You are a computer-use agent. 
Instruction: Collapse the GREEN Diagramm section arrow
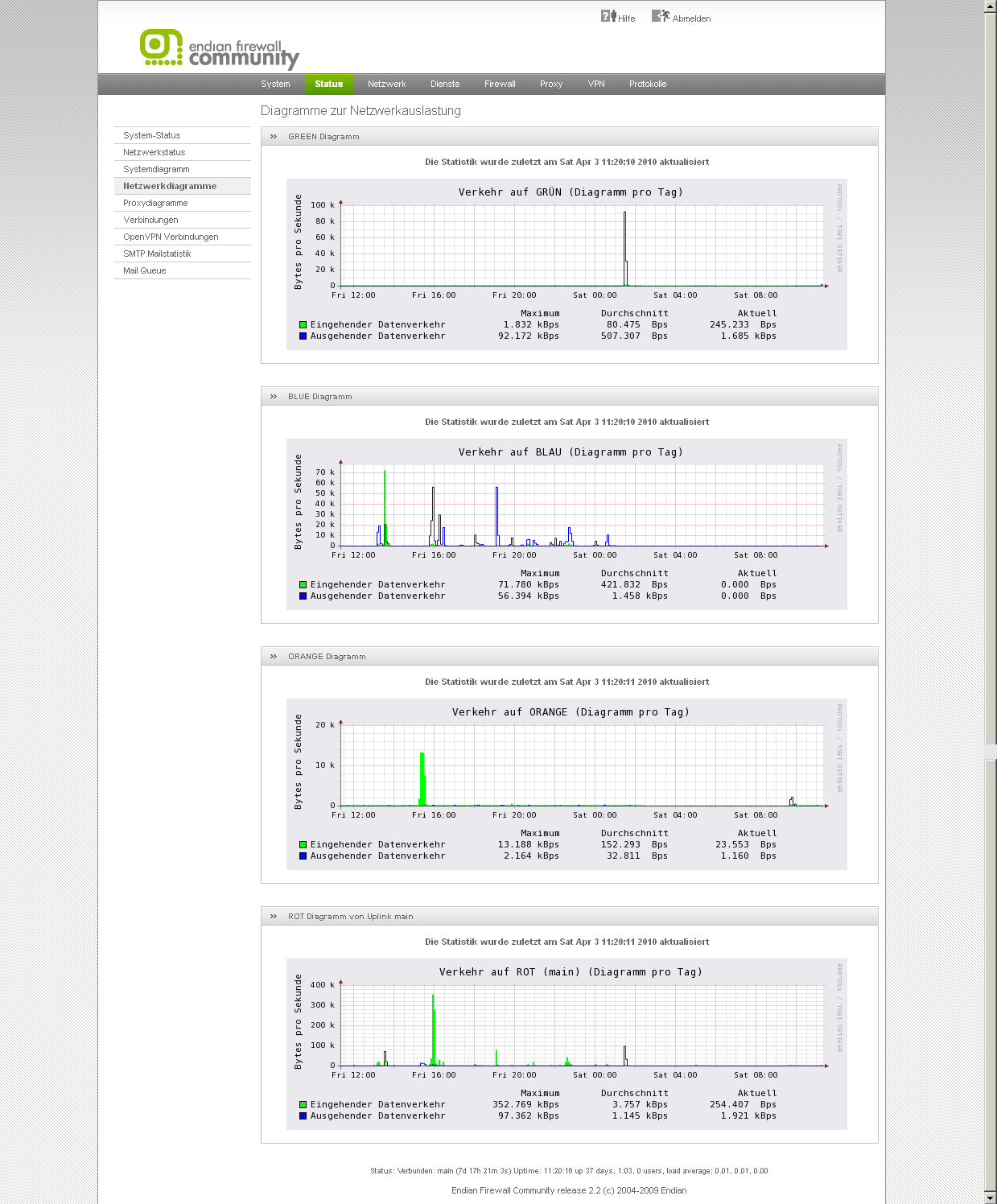[274, 137]
